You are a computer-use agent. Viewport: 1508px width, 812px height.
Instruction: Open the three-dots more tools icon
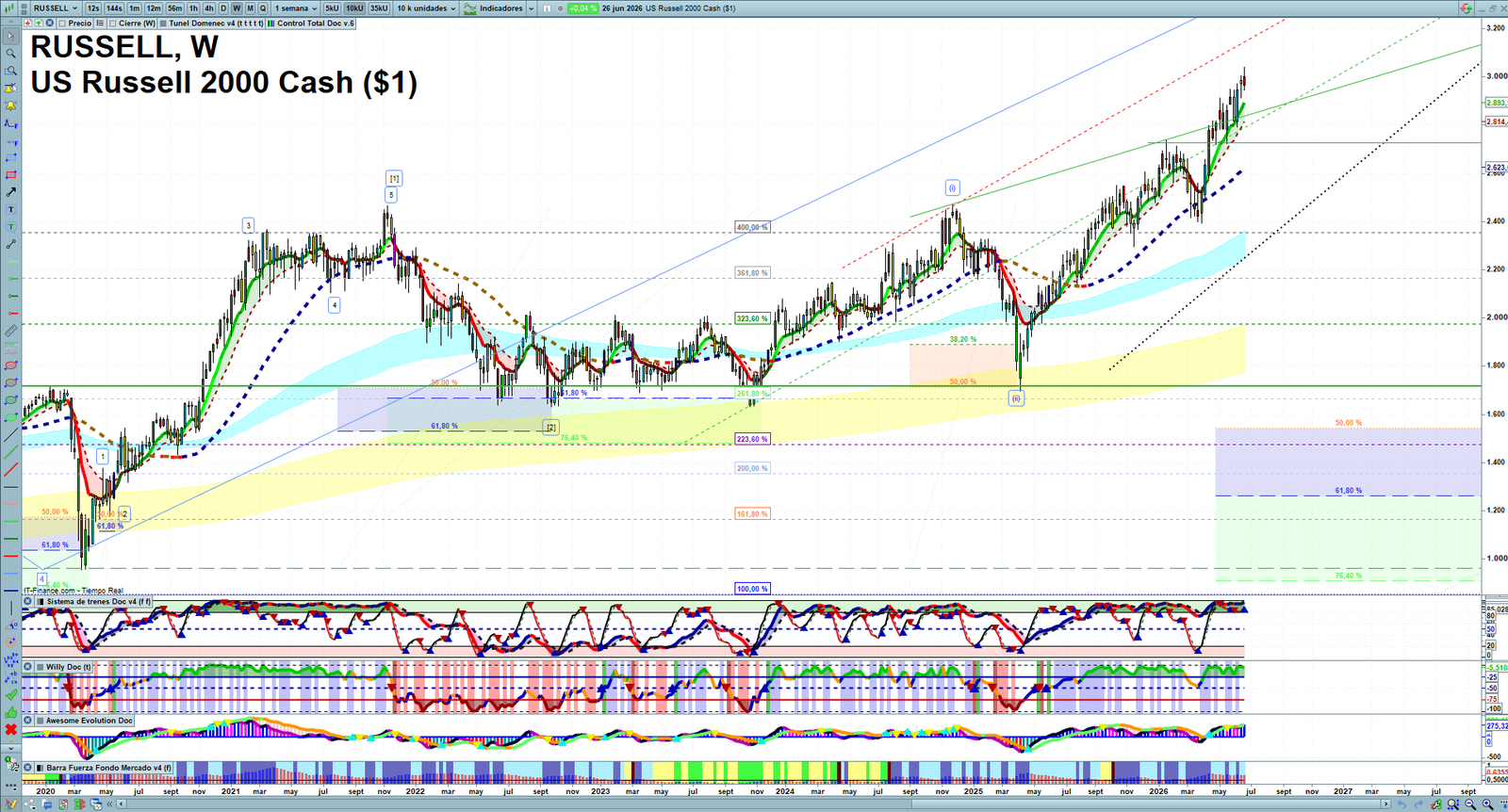pos(10,785)
